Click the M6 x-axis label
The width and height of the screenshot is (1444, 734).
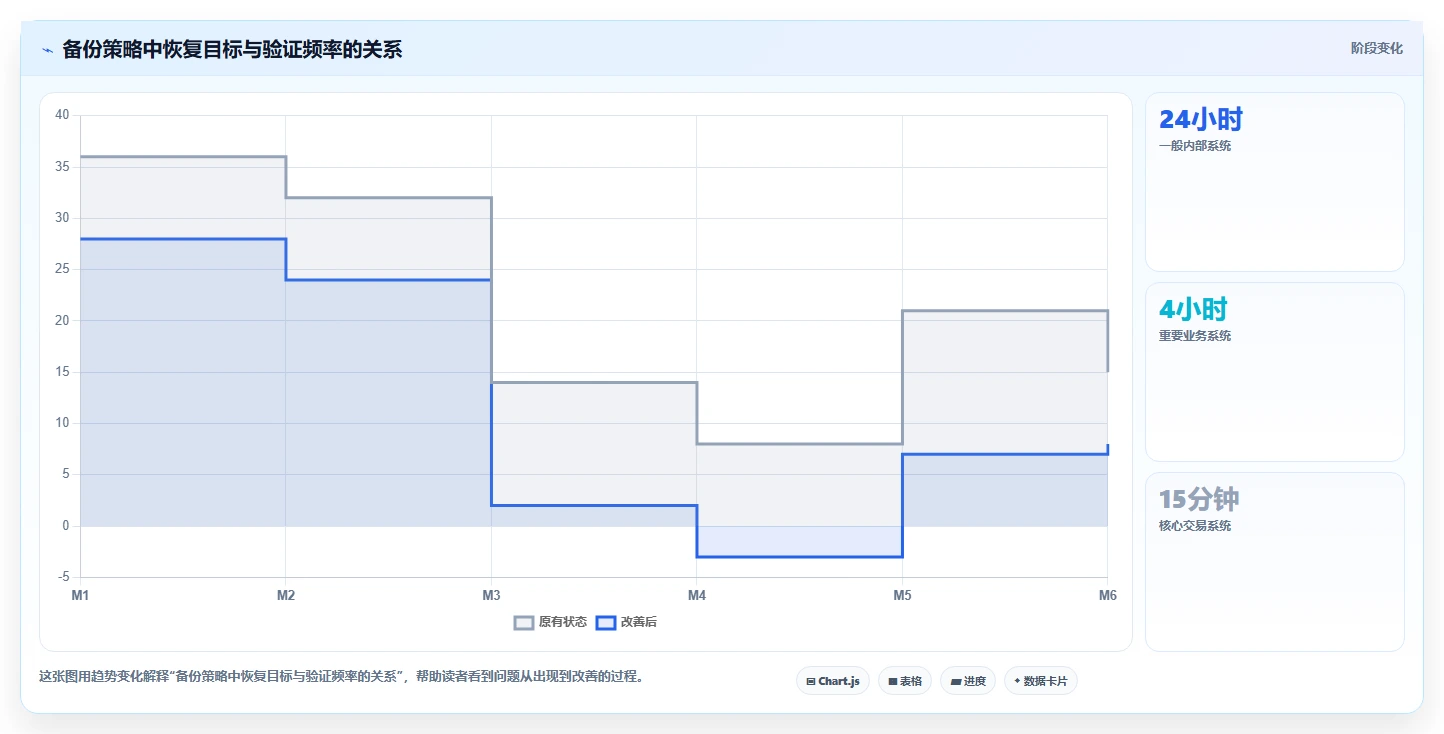(x=1107, y=596)
